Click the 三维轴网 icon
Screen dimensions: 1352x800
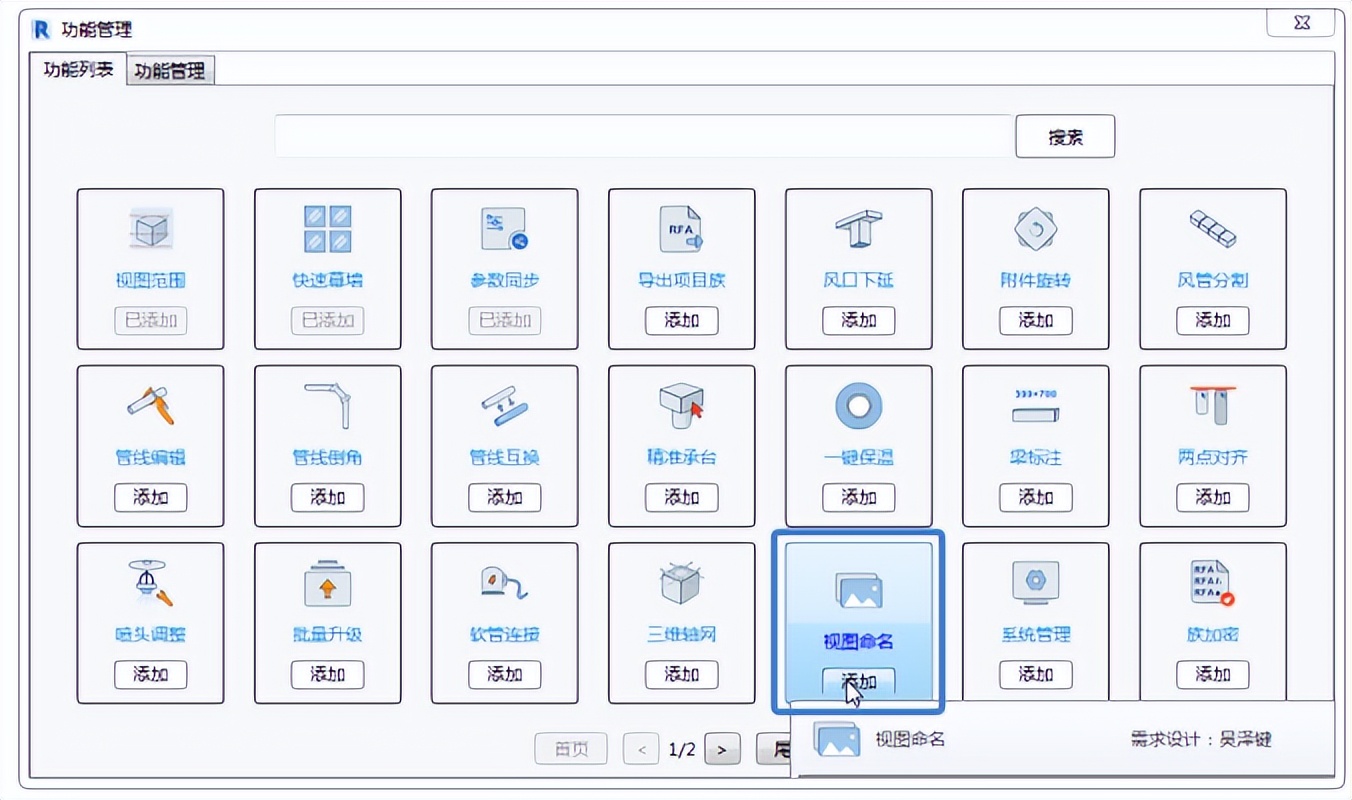pyautogui.click(x=681, y=583)
